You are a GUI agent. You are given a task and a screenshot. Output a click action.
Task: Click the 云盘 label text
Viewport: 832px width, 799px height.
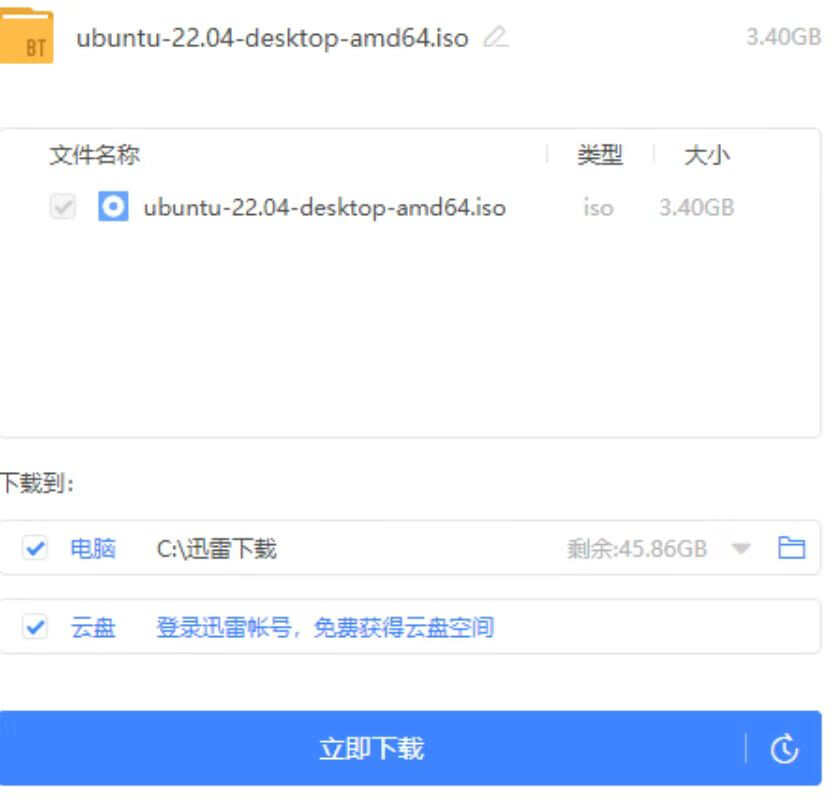93,628
